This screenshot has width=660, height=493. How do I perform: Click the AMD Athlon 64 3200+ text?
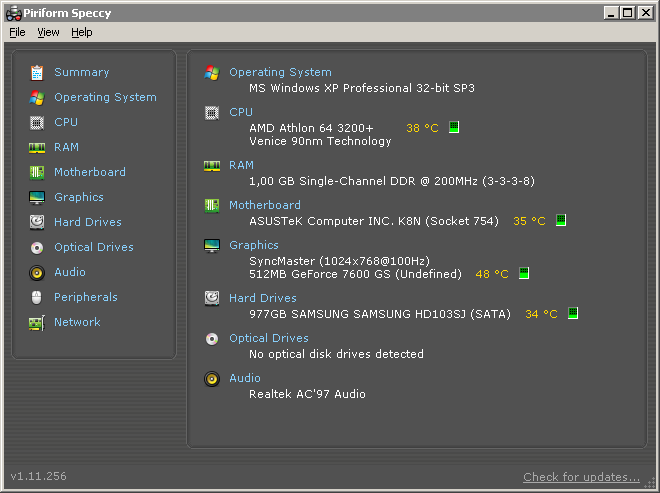311,128
